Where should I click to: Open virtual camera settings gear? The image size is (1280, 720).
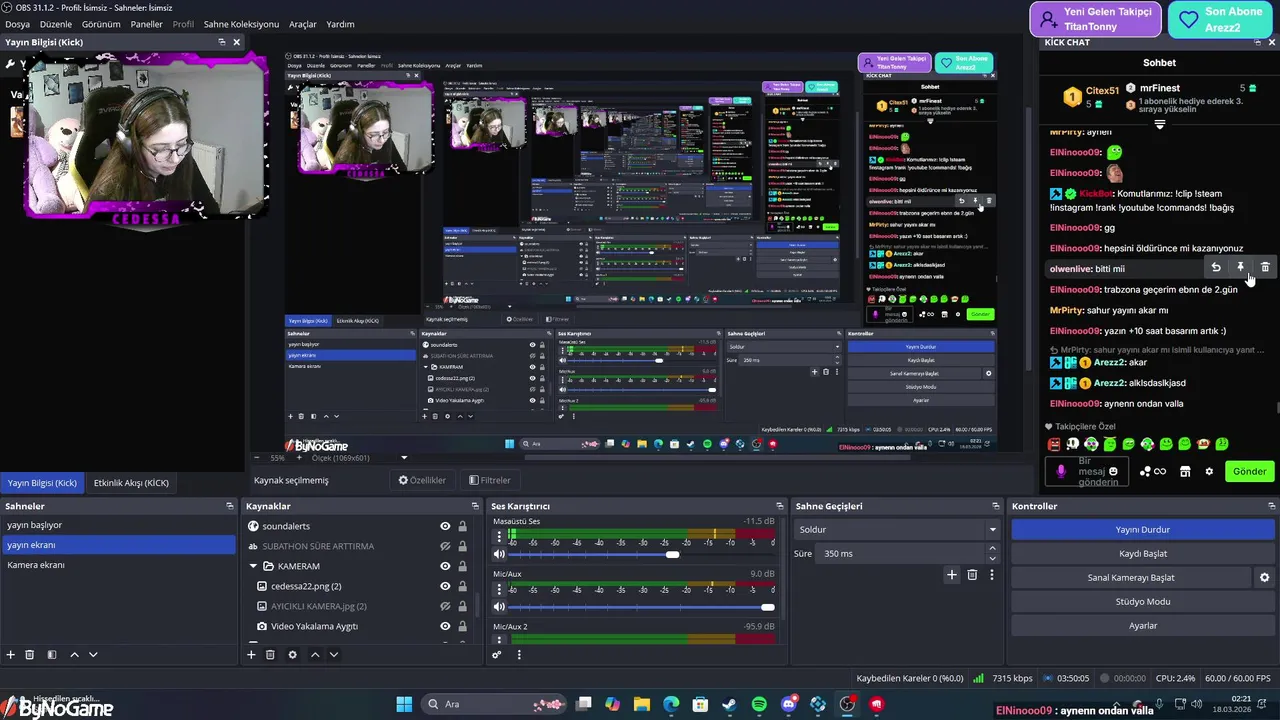point(1264,577)
